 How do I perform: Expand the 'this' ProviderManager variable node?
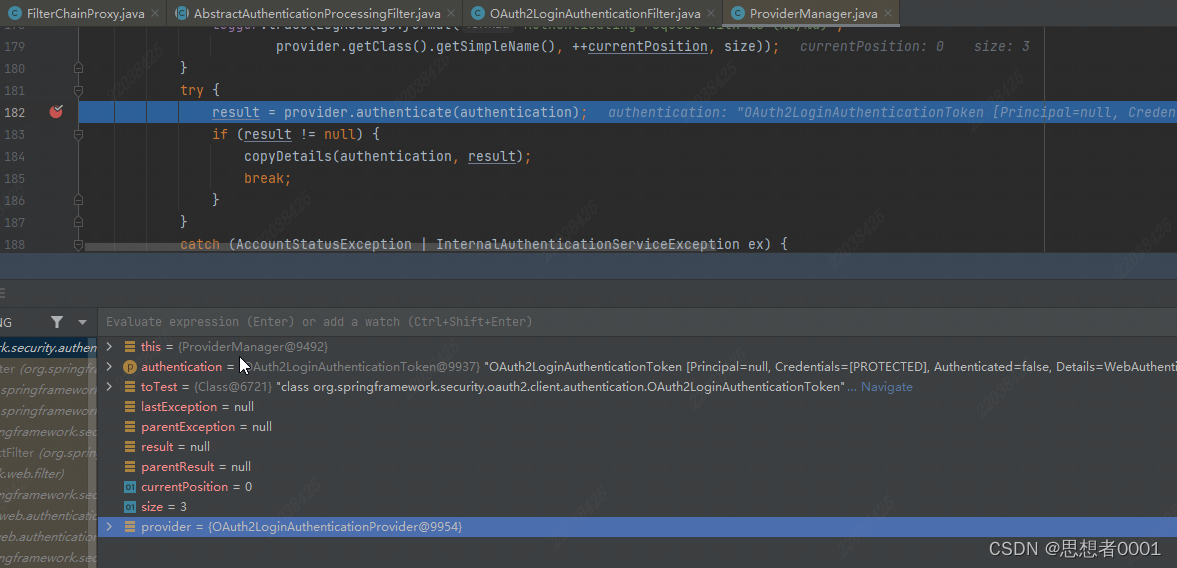109,347
